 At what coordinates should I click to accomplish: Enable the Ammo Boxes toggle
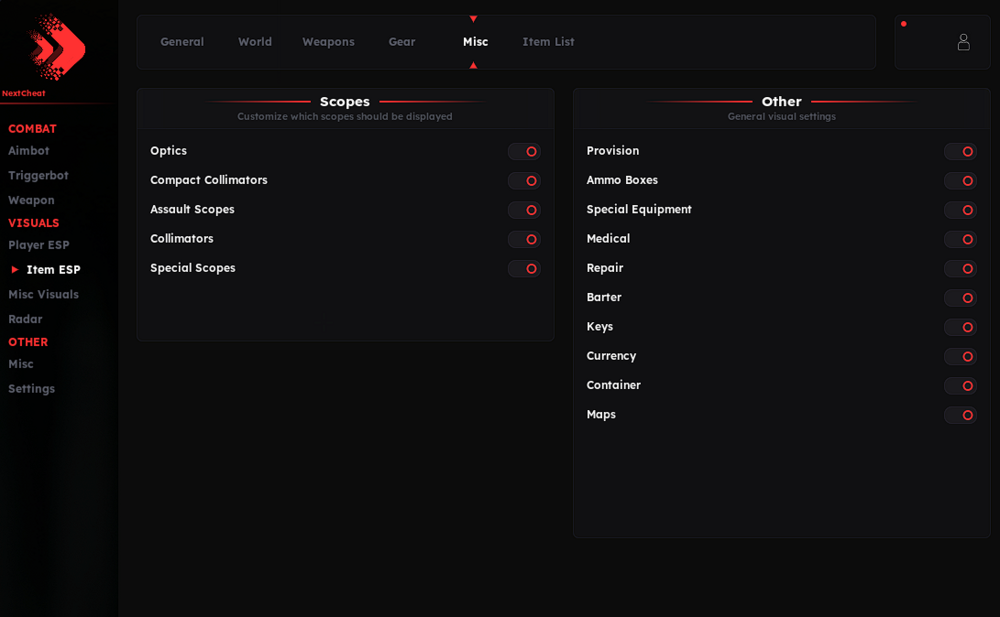[960, 181]
